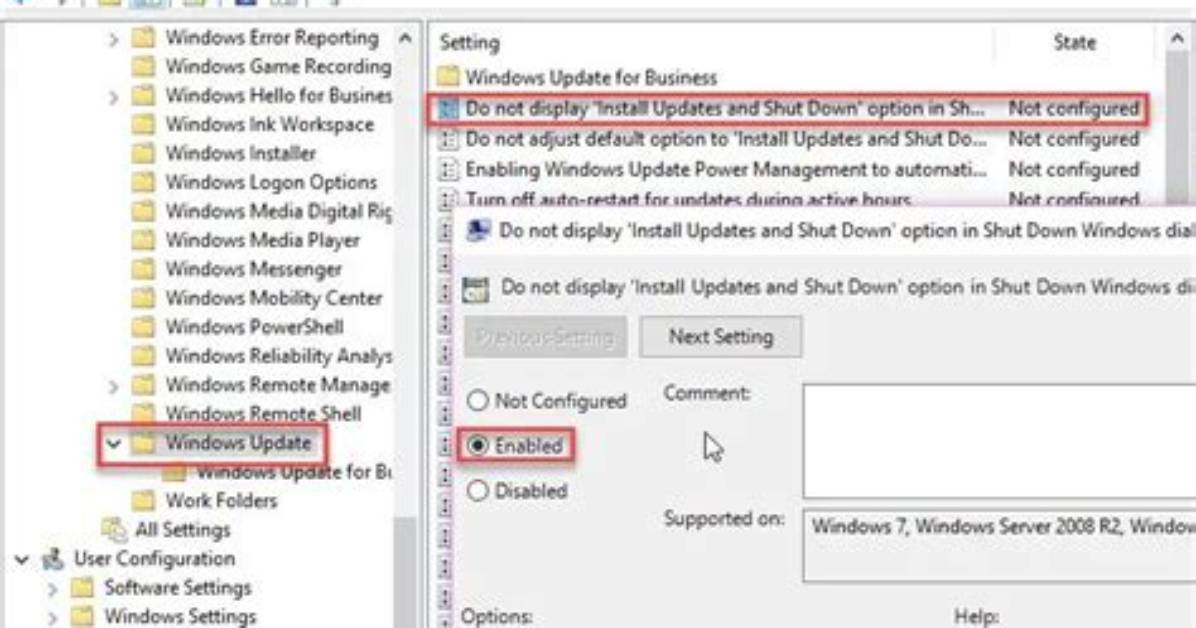This screenshot has height=628, width=1196.
Task: Click the Windows Installer folder icon
Action: (x=143, y=153)
